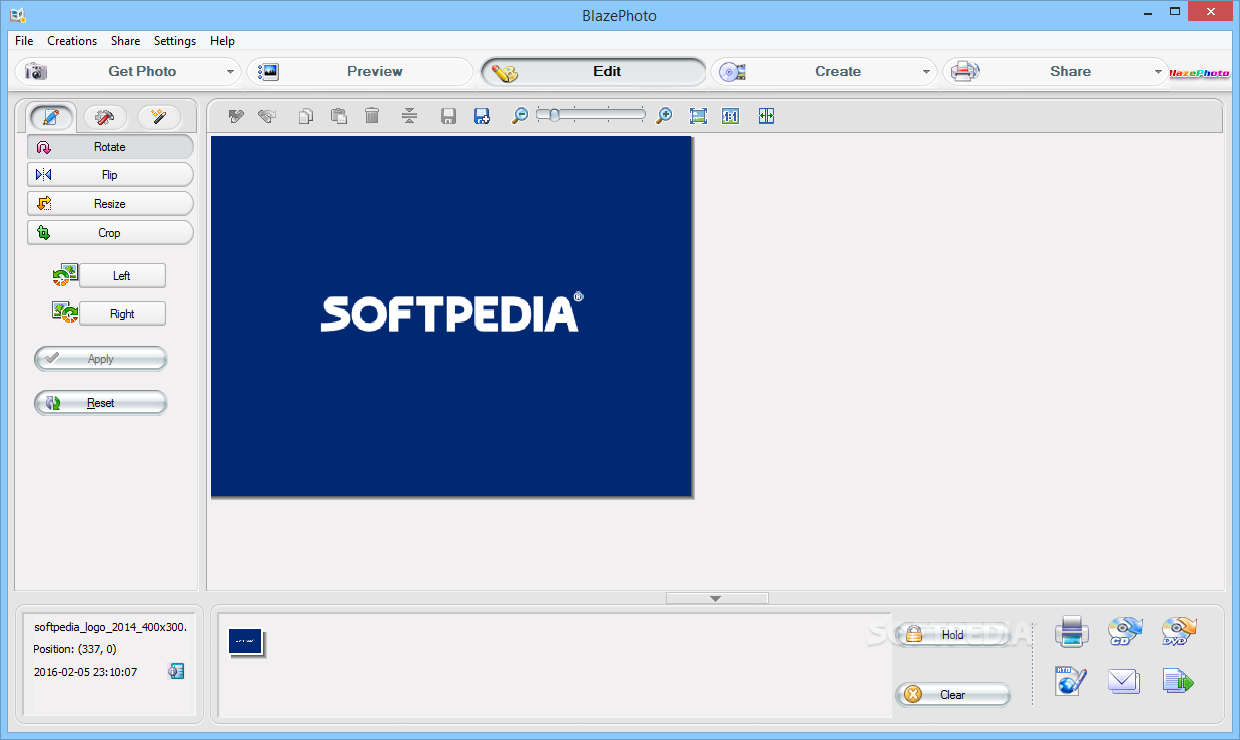Click the Softpedia image on the canvas
Screen dimensions: 1240x740
pyautogui.click(x=451, y=316)
